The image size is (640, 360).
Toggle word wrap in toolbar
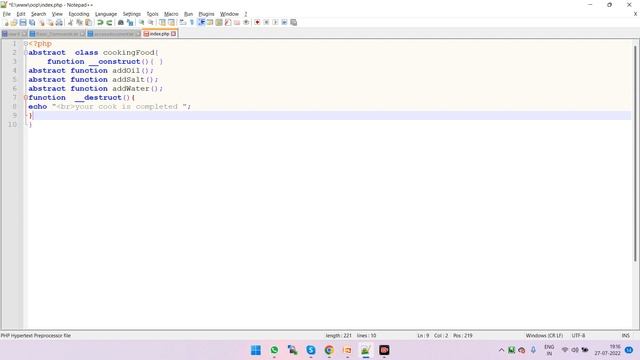click(182, 22)
